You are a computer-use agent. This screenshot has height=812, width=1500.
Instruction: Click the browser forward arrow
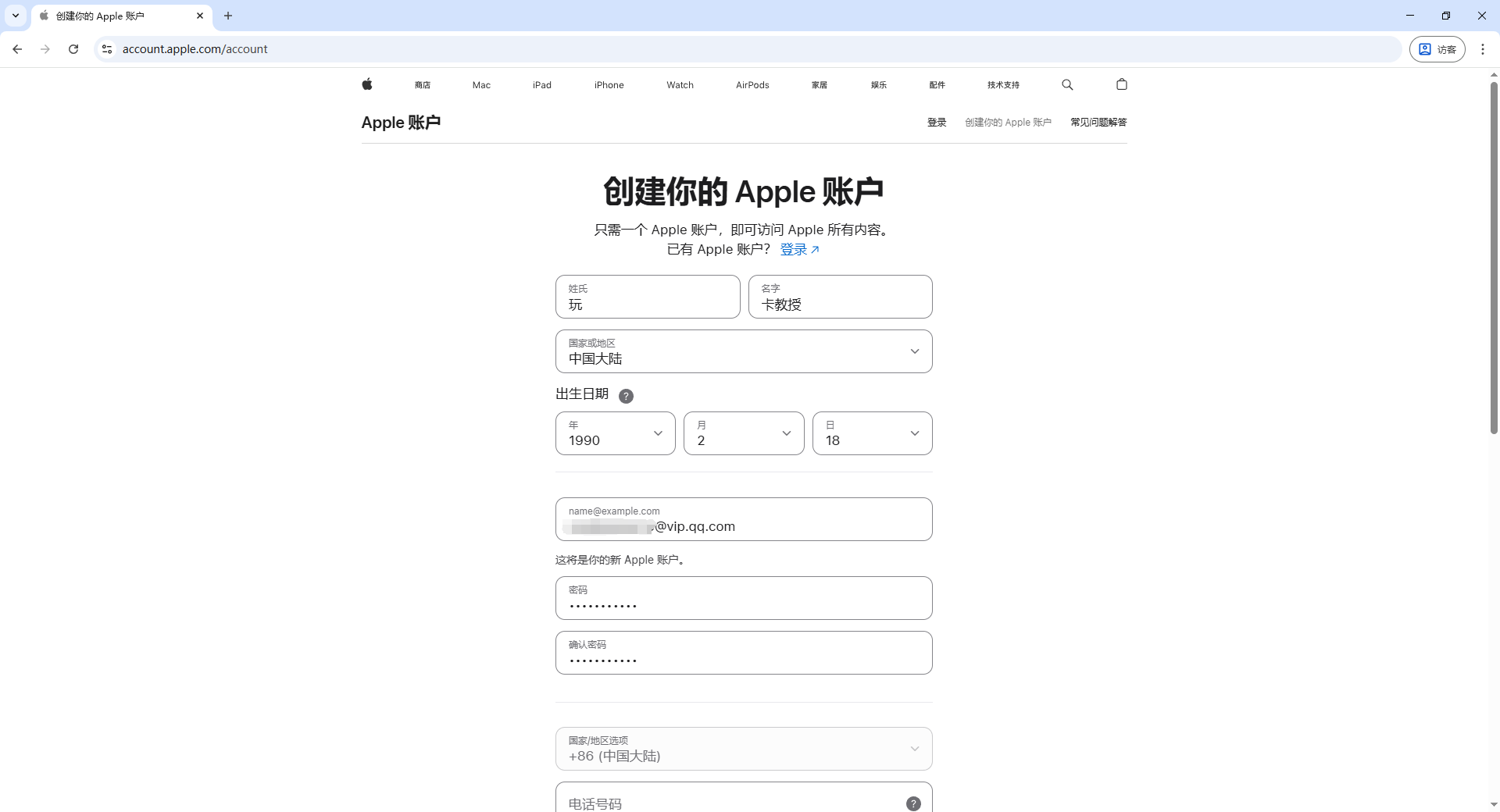[x=45, y=49]
